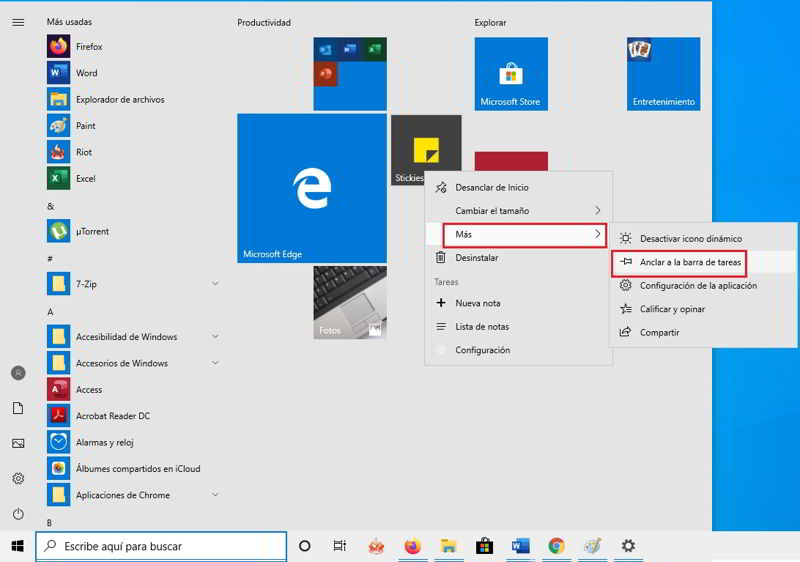Launch uTorrent from the app list
This screenshot has width=800, height=562.
pyautogui.click(x=92, y=231)
